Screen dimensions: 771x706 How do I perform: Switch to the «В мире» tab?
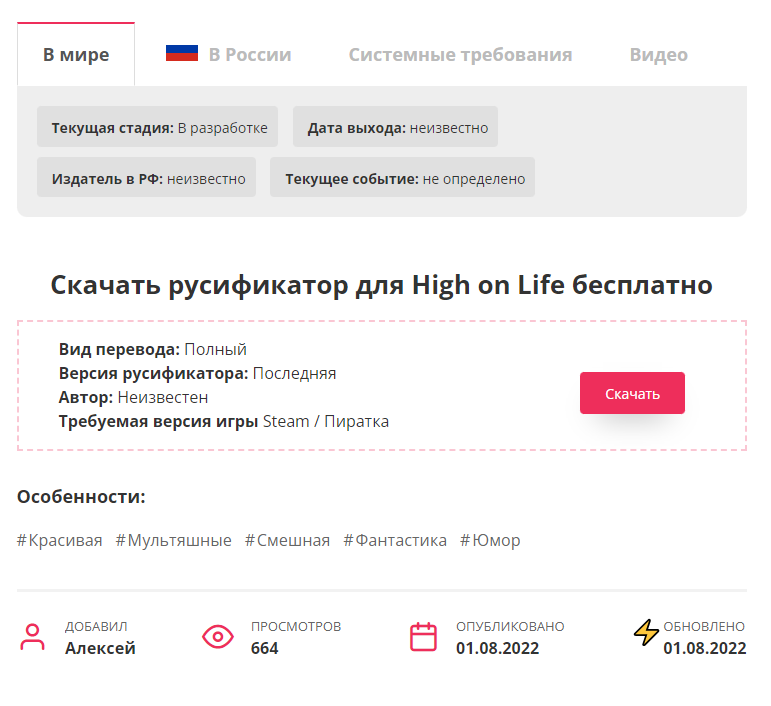(76, 55)
